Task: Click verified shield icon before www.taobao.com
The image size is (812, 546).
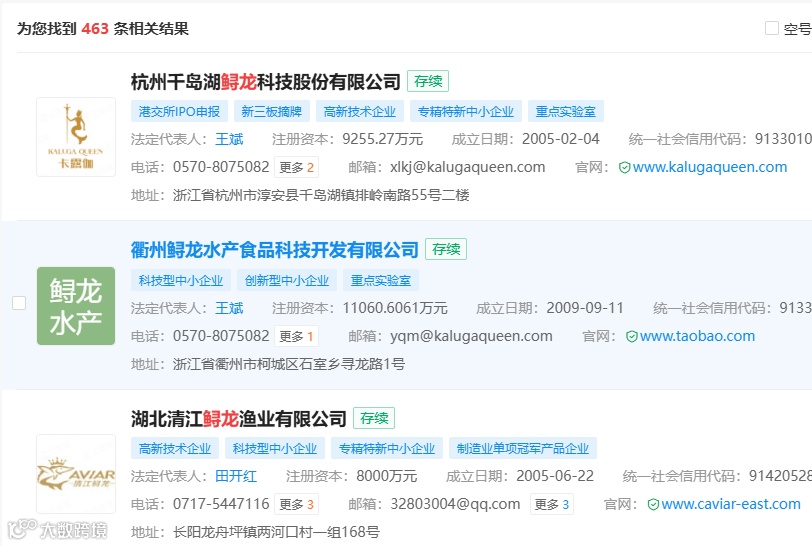Action: point(632,336)
